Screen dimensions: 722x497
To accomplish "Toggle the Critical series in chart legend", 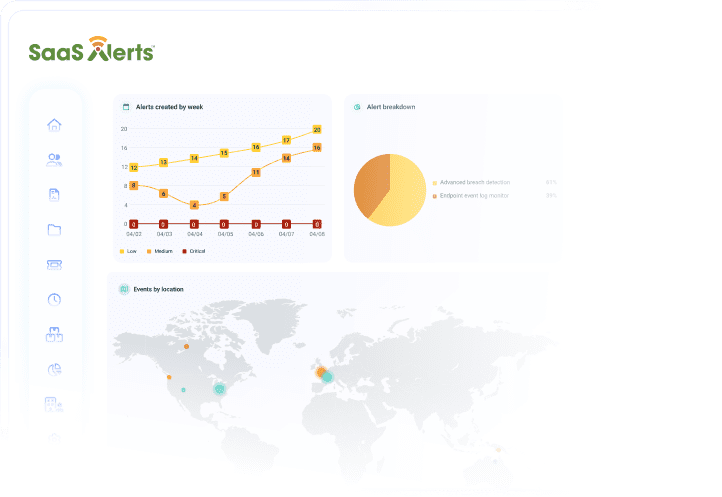I will (x=194, y=251).
